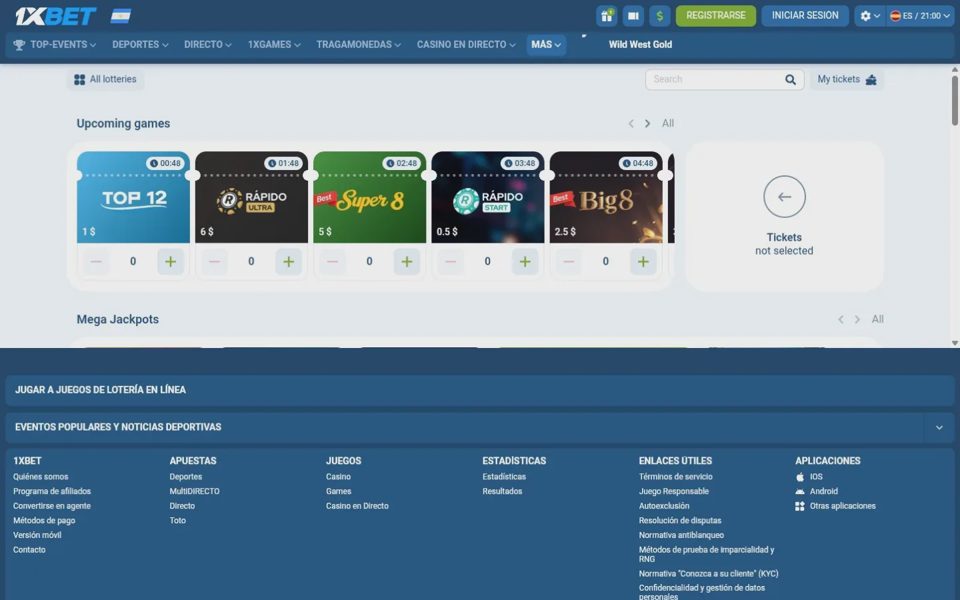Screen dimensions: 960x600
Task: Open My tickets
Action: (847, 80)
